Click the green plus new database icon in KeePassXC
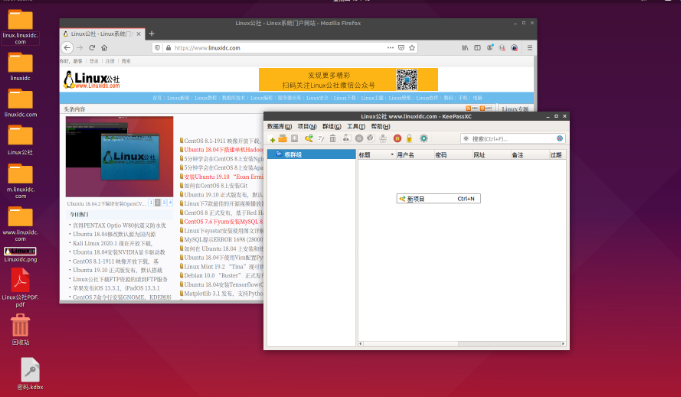 click(272, 139)
